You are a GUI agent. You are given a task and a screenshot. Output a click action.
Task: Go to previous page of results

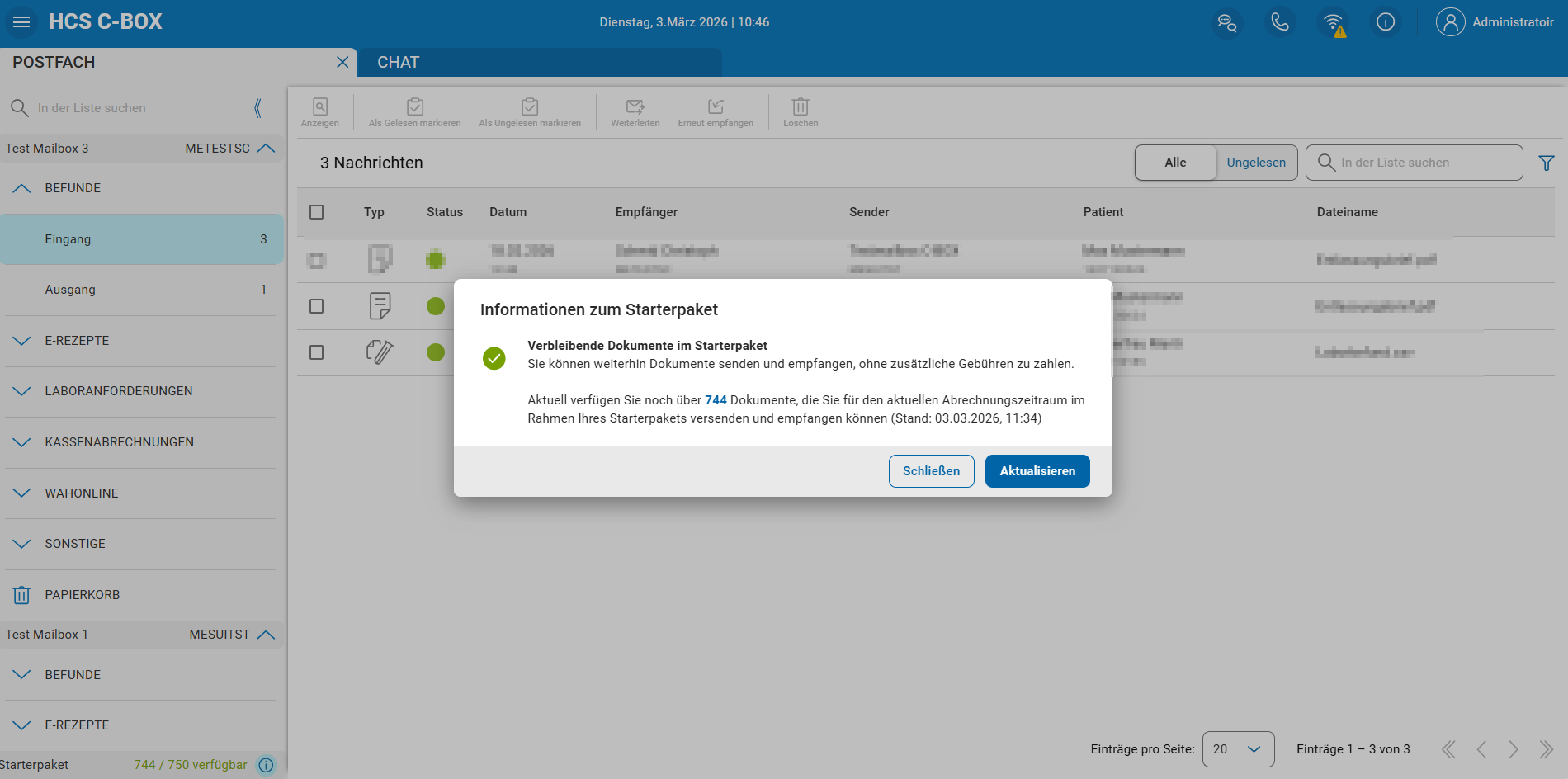coord(1481,749)
